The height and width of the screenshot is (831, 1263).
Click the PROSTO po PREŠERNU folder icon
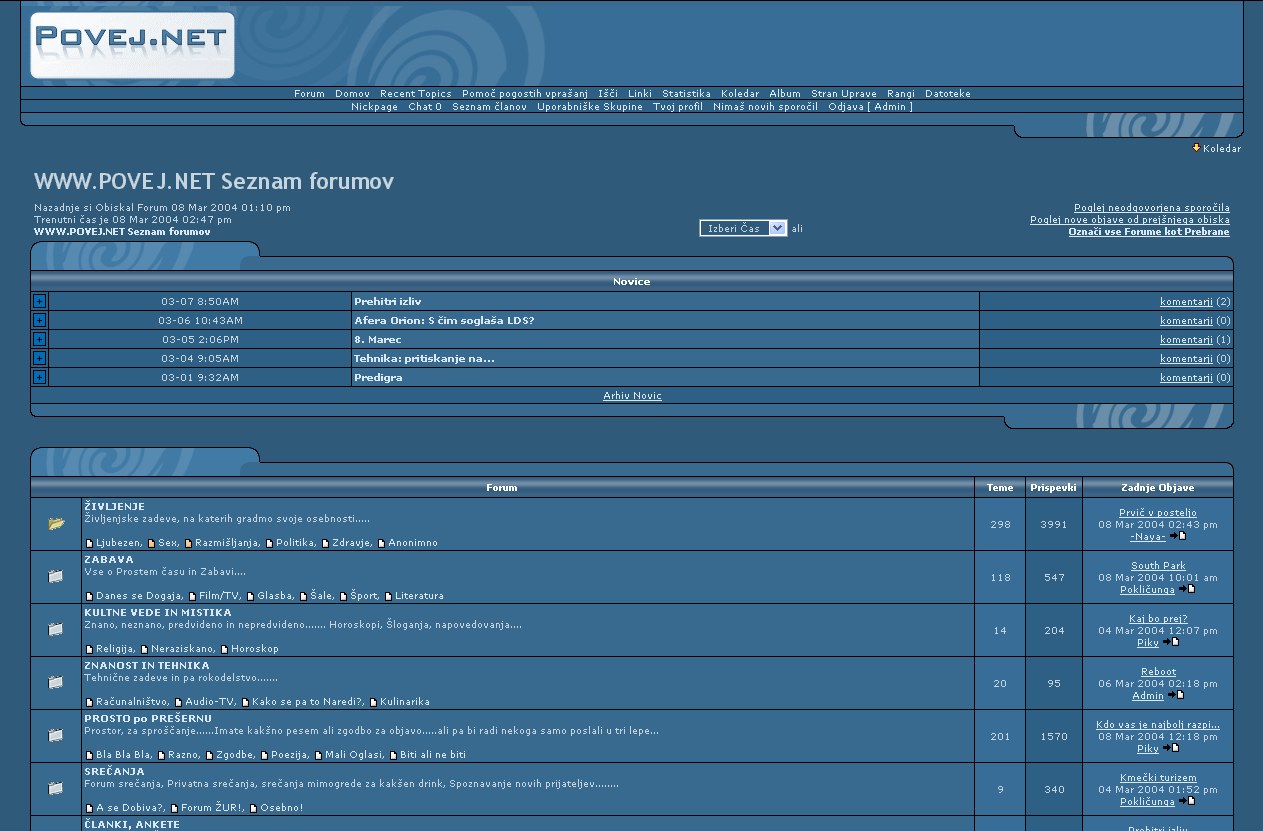[56, 735]
